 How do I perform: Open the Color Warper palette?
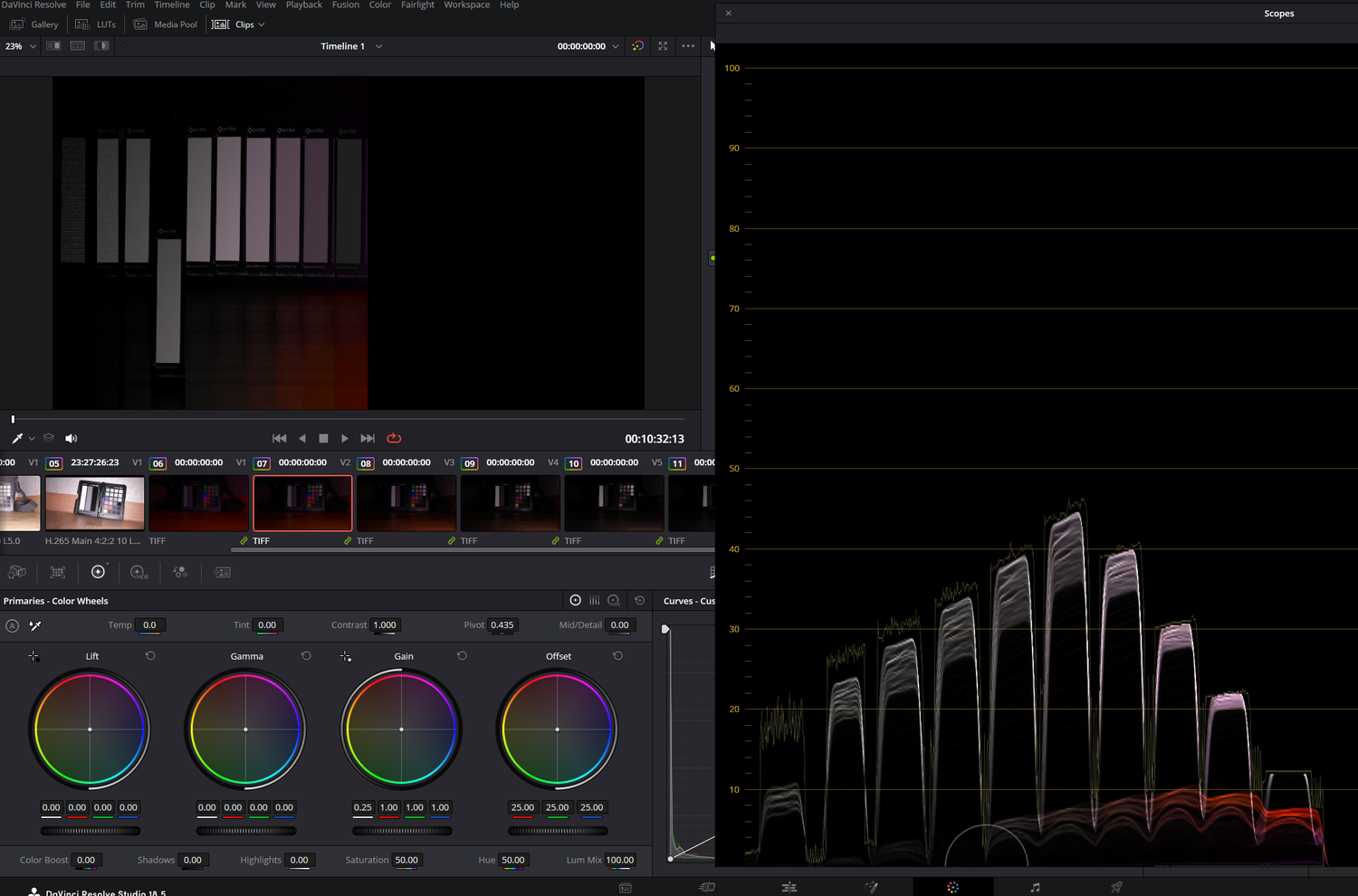[179, 572]
